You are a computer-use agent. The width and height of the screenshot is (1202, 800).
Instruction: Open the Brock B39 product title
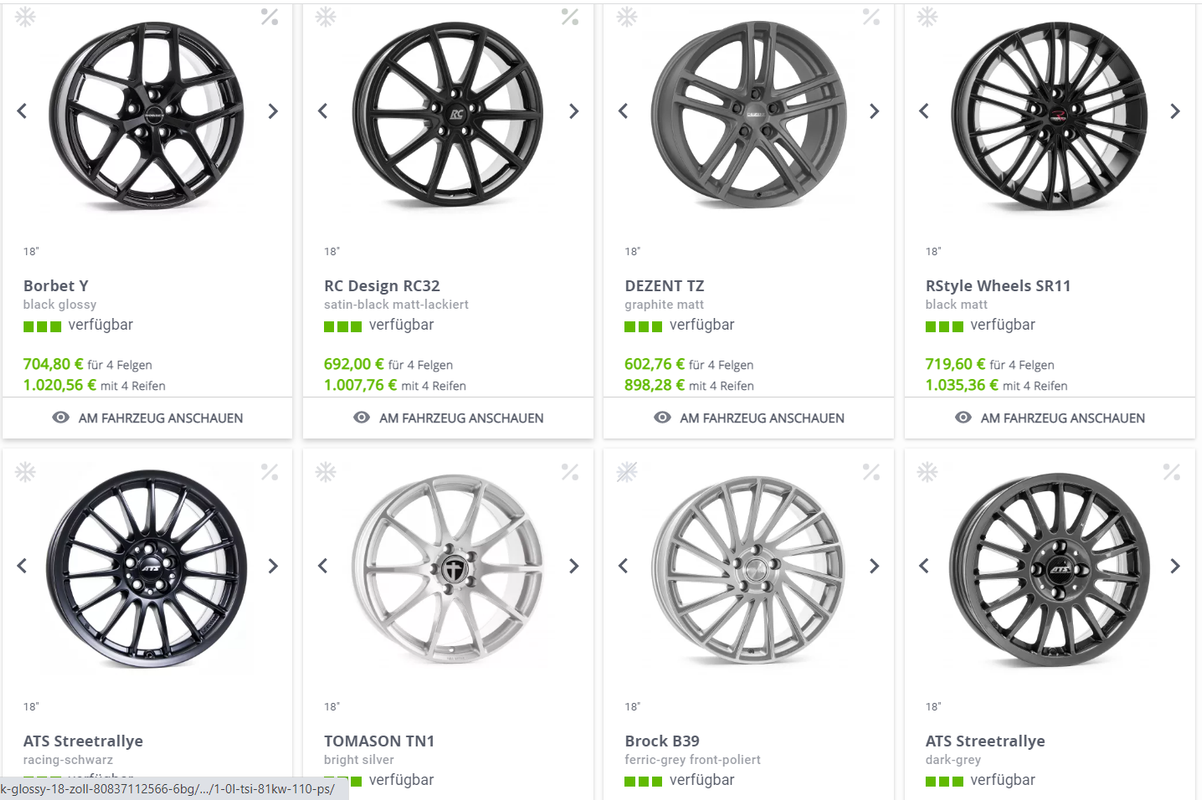[662, 741]
